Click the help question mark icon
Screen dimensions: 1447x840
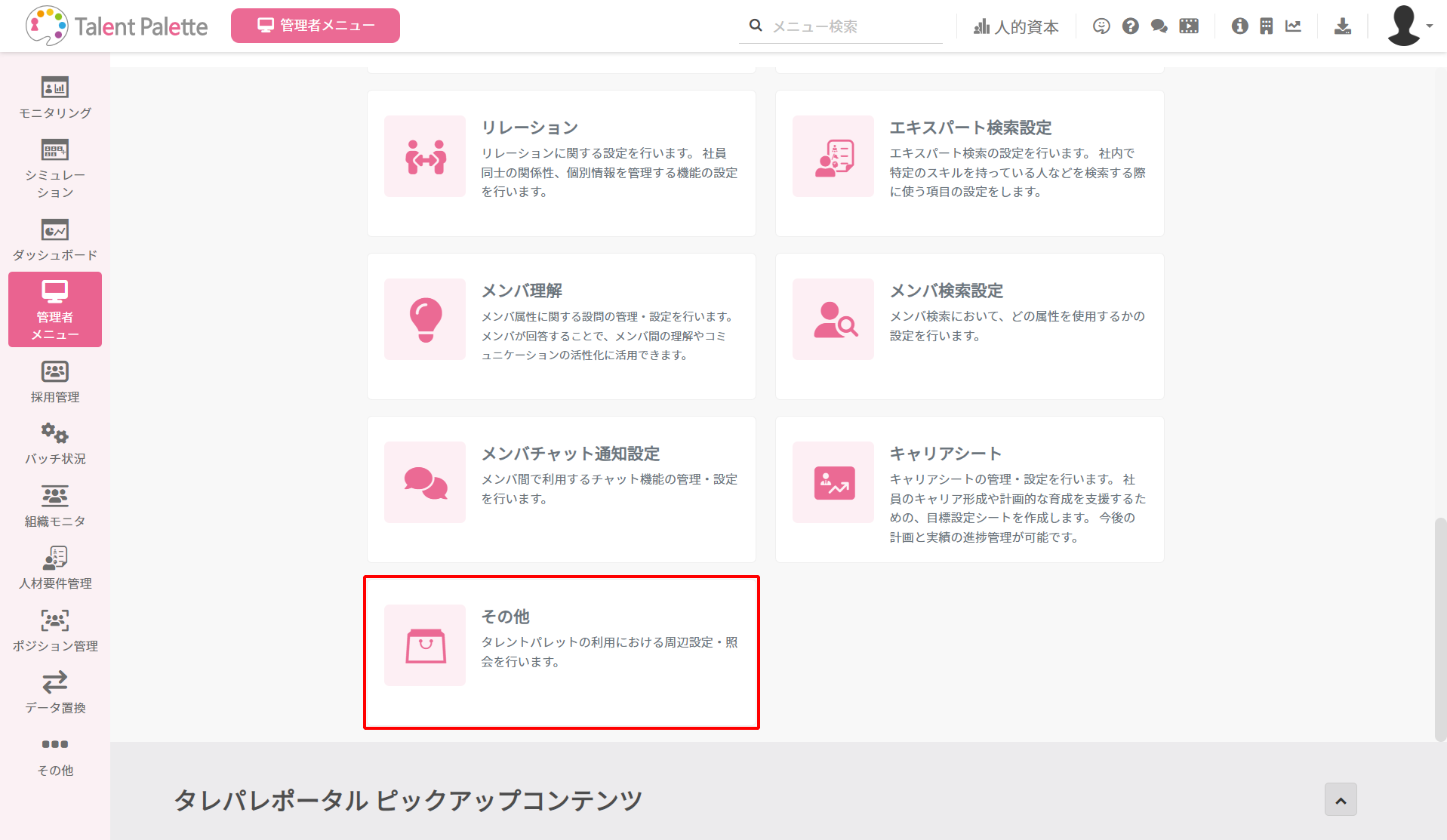point(1130,26)
